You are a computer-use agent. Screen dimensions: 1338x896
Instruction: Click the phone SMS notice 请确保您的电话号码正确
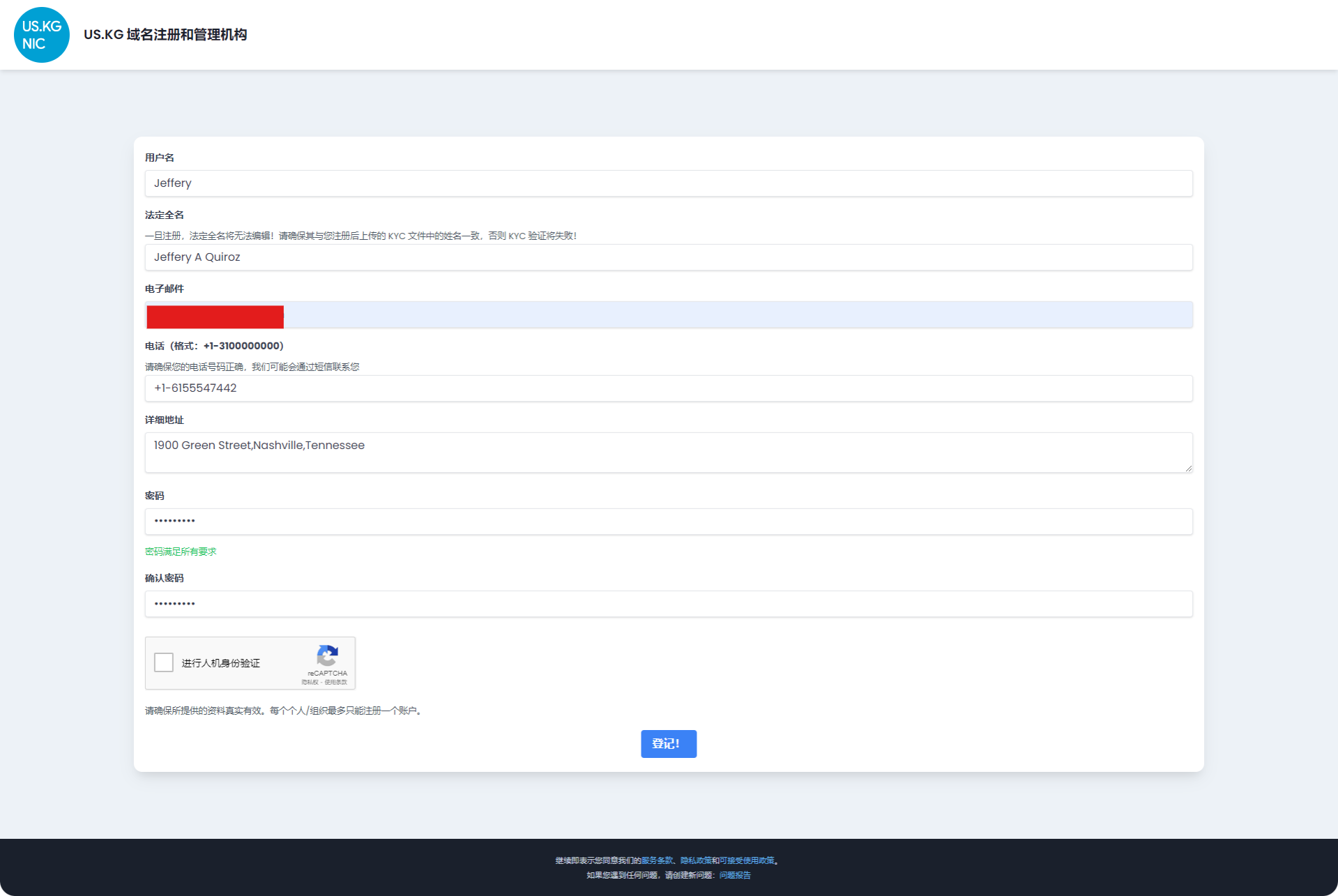point(252,367)
